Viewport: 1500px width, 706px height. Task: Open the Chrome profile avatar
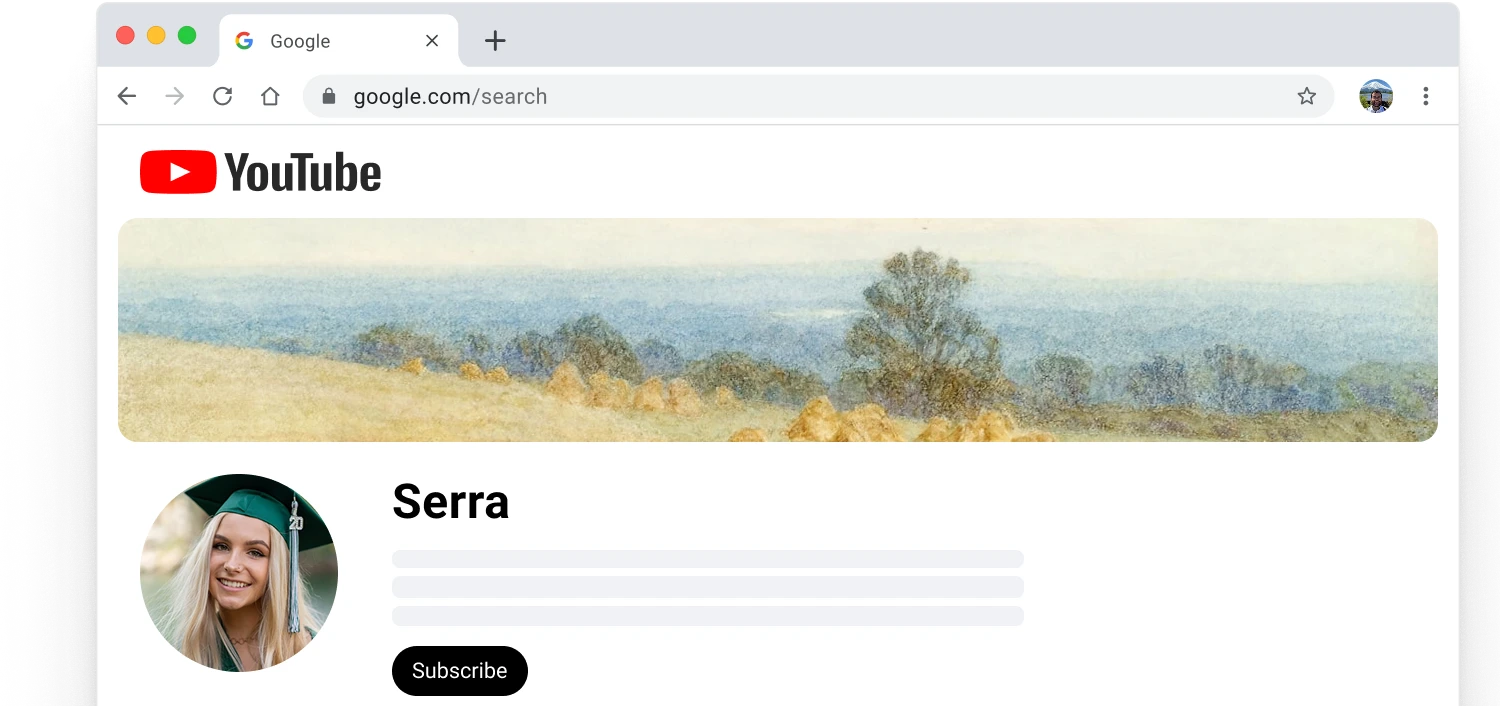(x=1375, y=96)
